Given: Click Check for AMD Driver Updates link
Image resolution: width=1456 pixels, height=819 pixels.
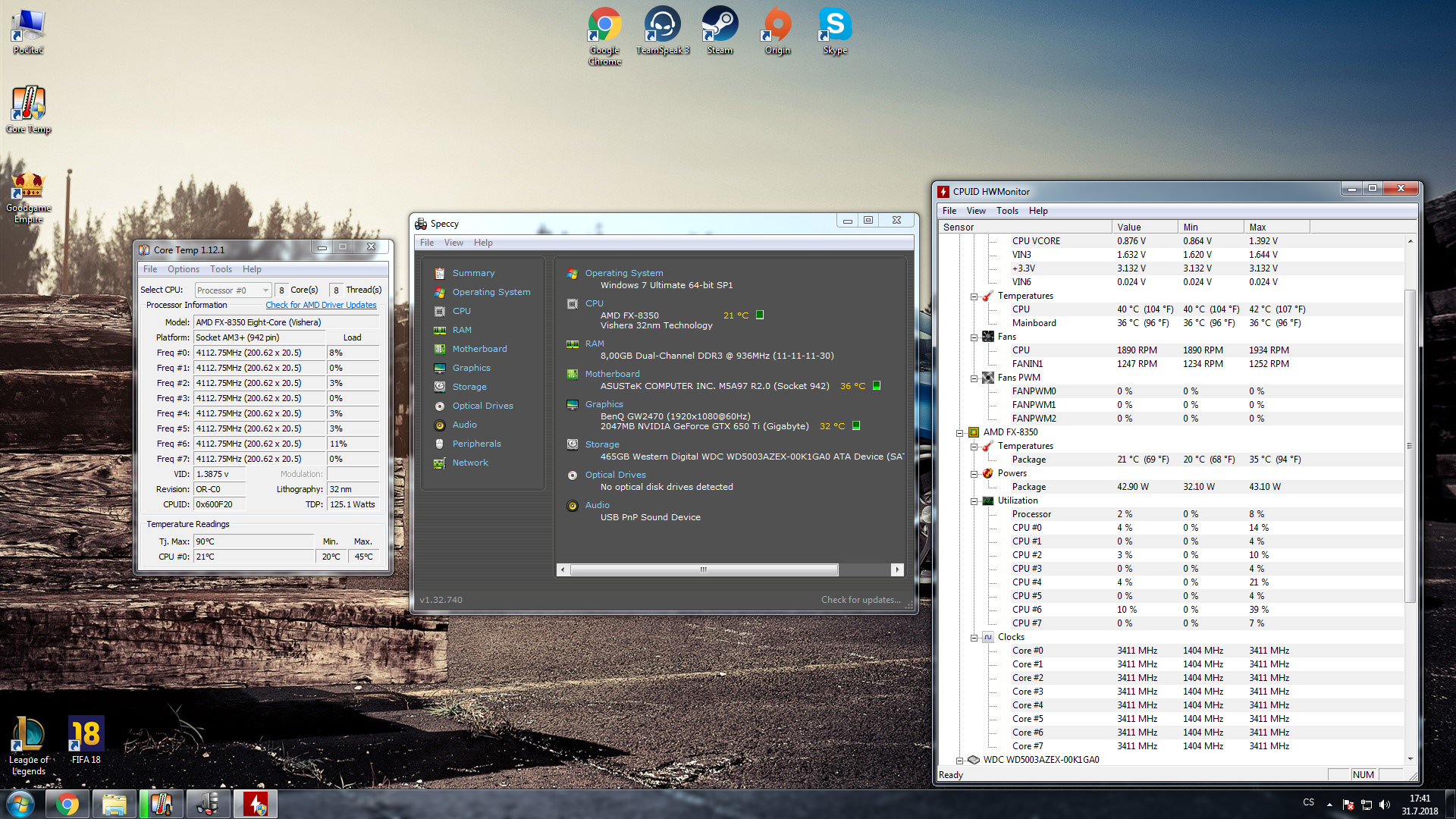Looking at the screenshot, I should click(321, 305).
